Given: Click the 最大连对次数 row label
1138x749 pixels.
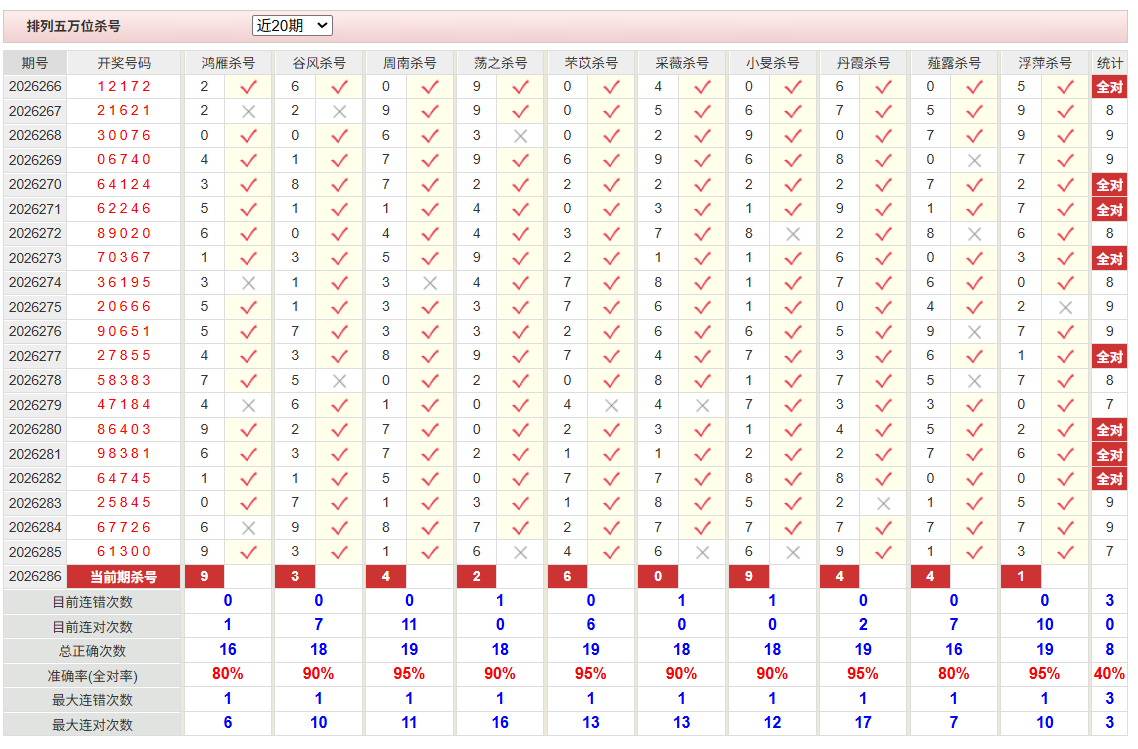Looking at the screenshot, I should [92, 724].
